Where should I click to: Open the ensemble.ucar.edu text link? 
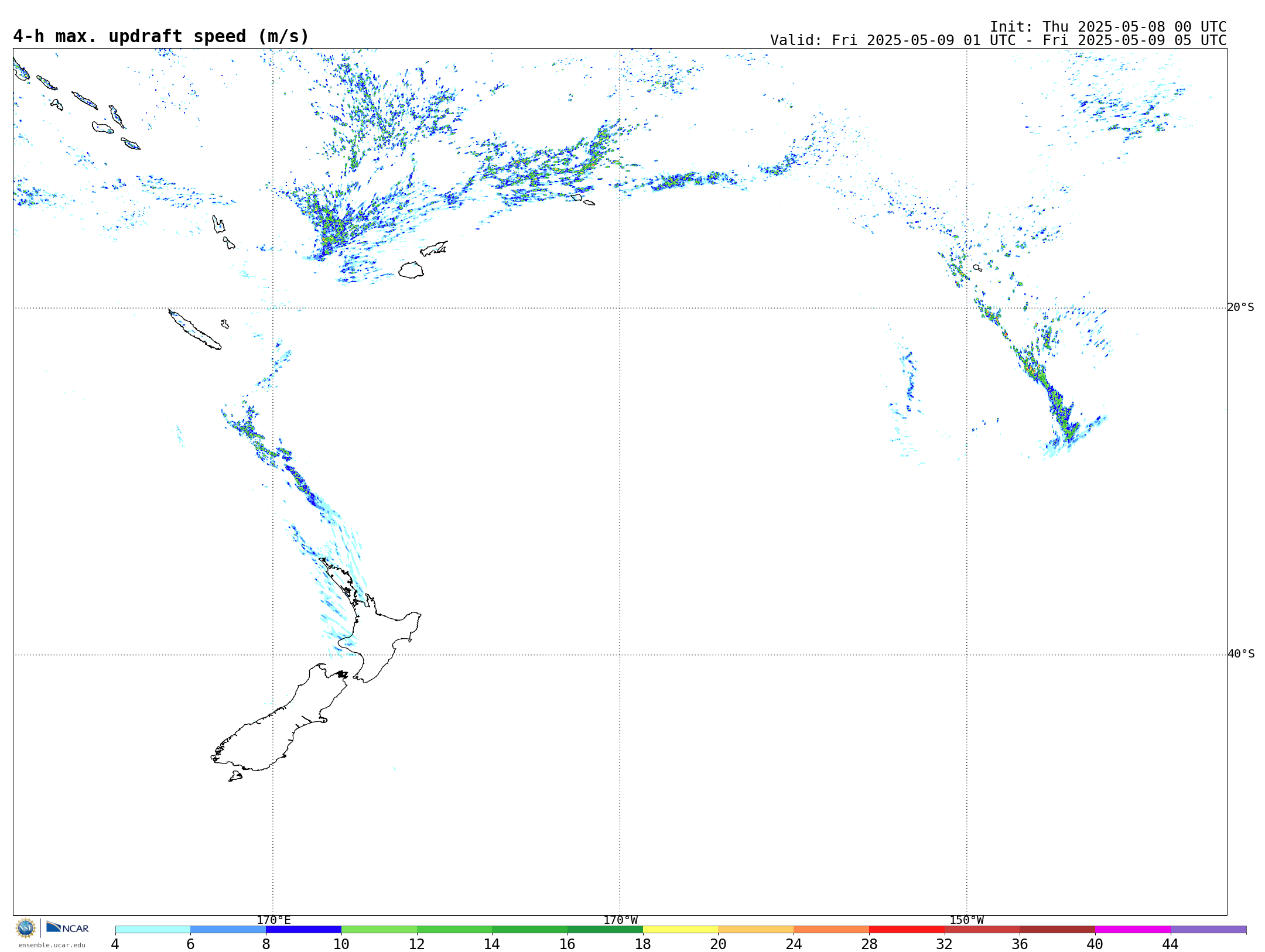[x=52, y=945]
